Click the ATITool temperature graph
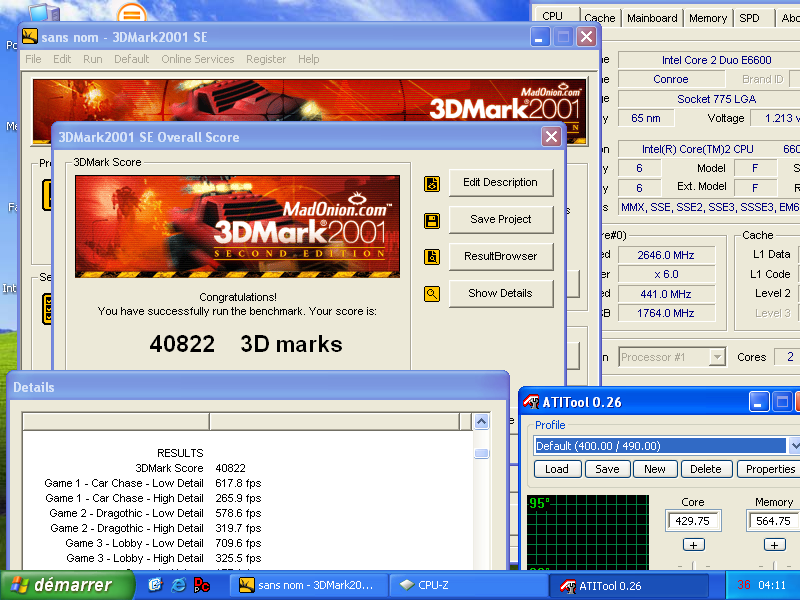This screenshot has width=800, height=600. pos(588,532)
